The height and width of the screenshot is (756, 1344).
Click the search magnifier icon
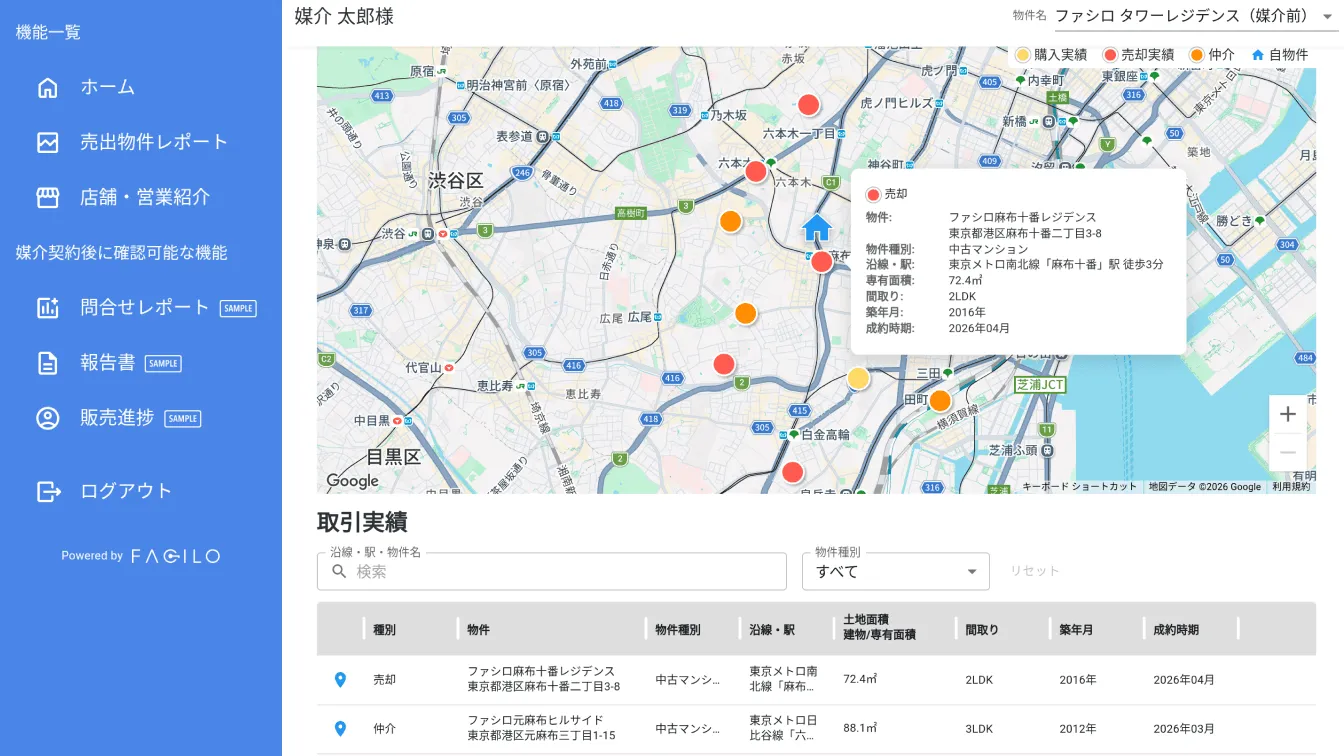click(339, 571)
